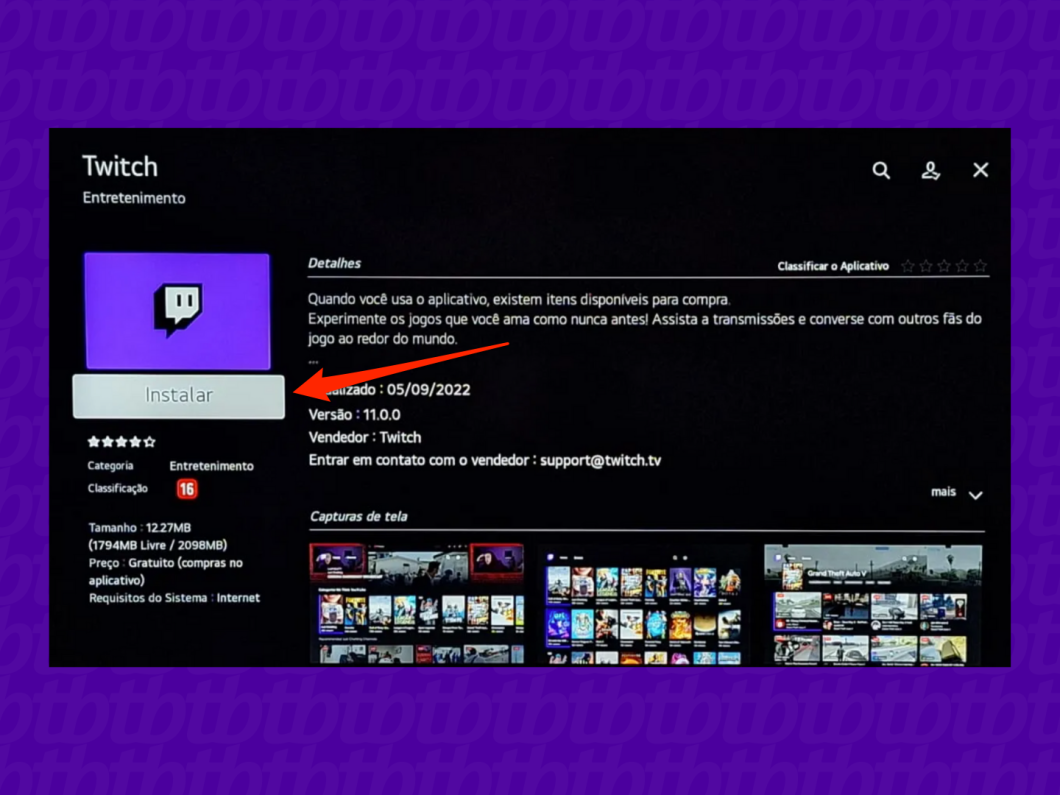Click the Capturas de tela heading
The width and height of the screenshot is (1060, 795).
tap(358, 516)
